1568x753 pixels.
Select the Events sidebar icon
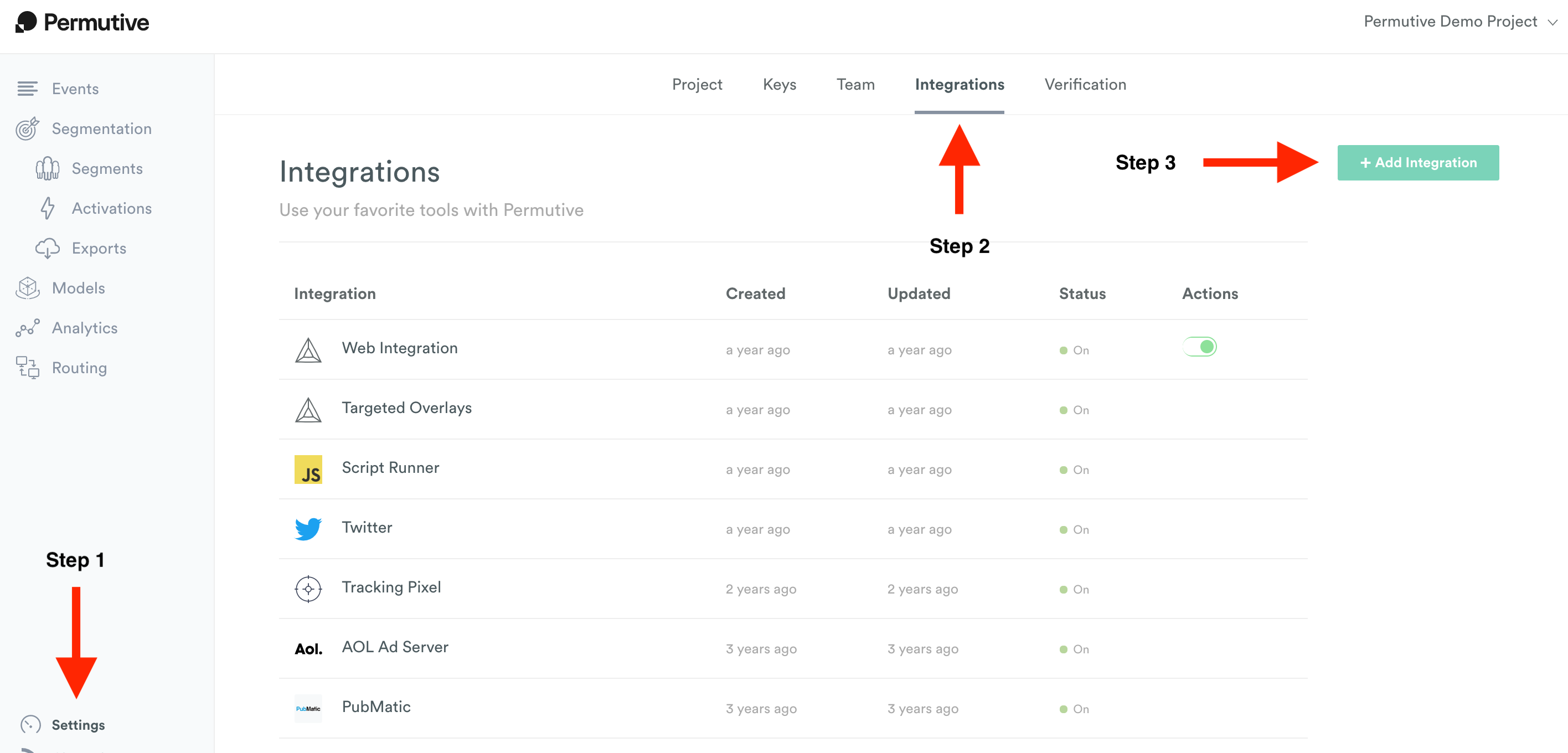click(27, 89)
